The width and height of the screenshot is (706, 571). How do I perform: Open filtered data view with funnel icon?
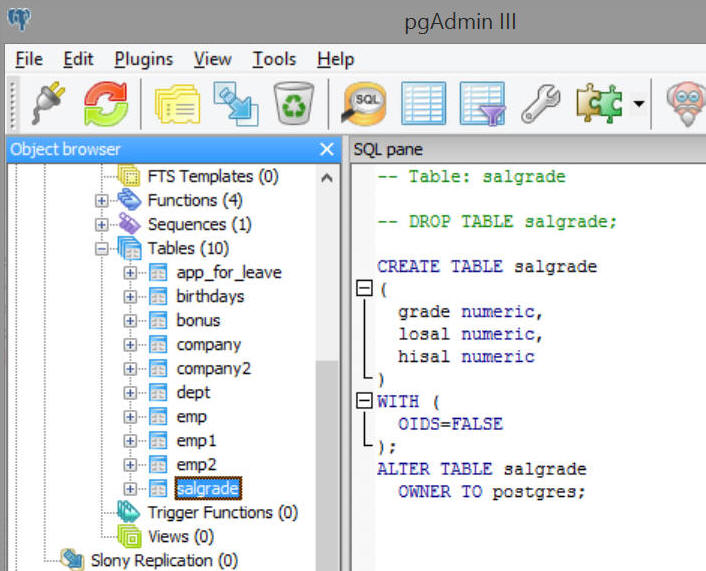[x=481, y=102]
